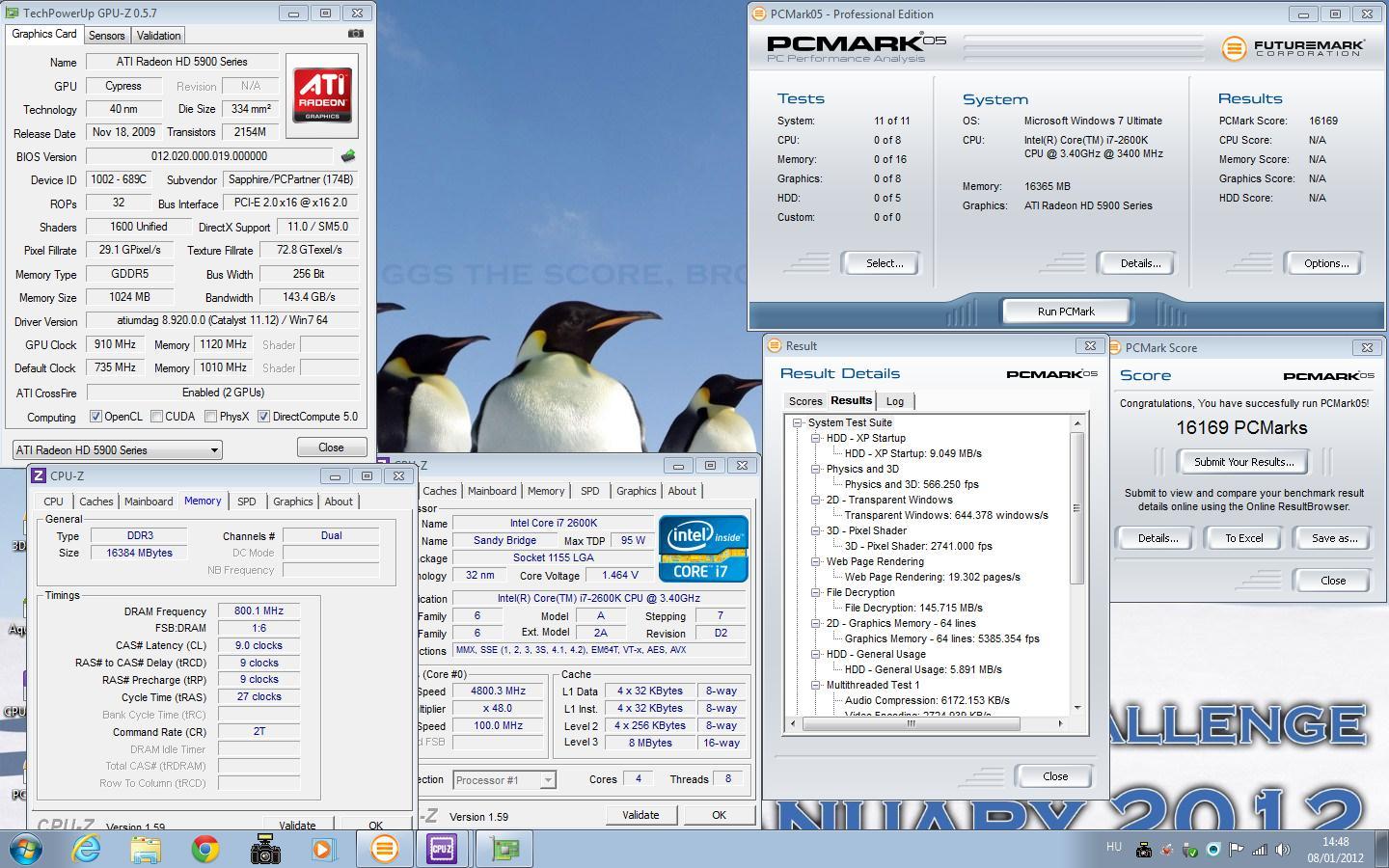
Task: Switch to the Log tab in Result window
Action: pyautogui.click(x=895, y=401)
